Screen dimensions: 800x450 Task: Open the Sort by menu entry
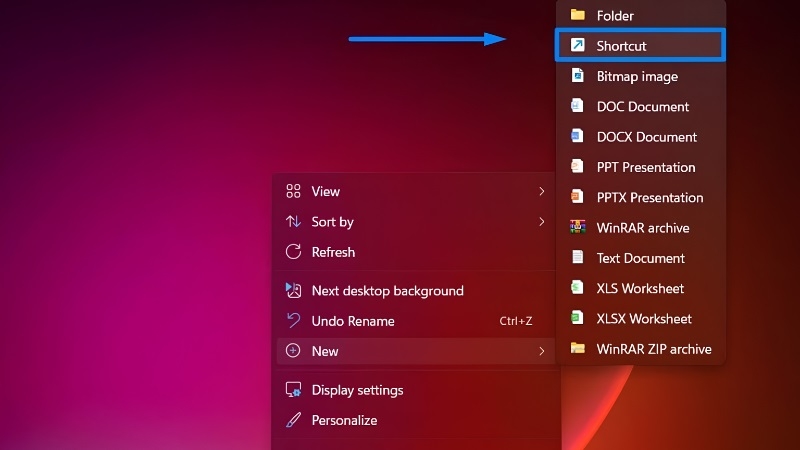[x=415, y=221]
